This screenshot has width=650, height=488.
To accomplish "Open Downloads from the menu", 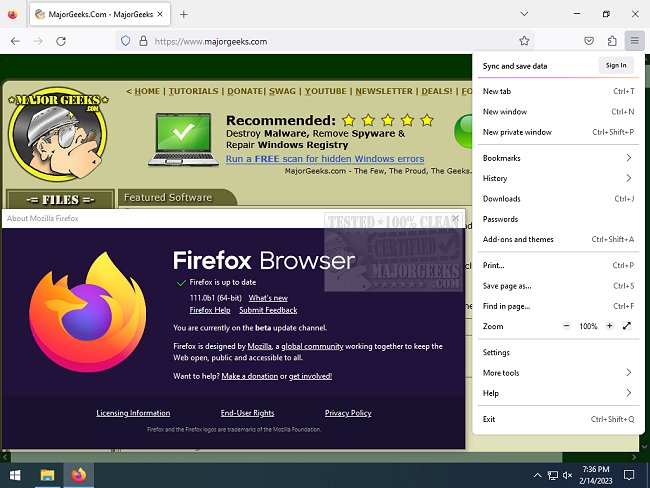I will tap(558, 199).
